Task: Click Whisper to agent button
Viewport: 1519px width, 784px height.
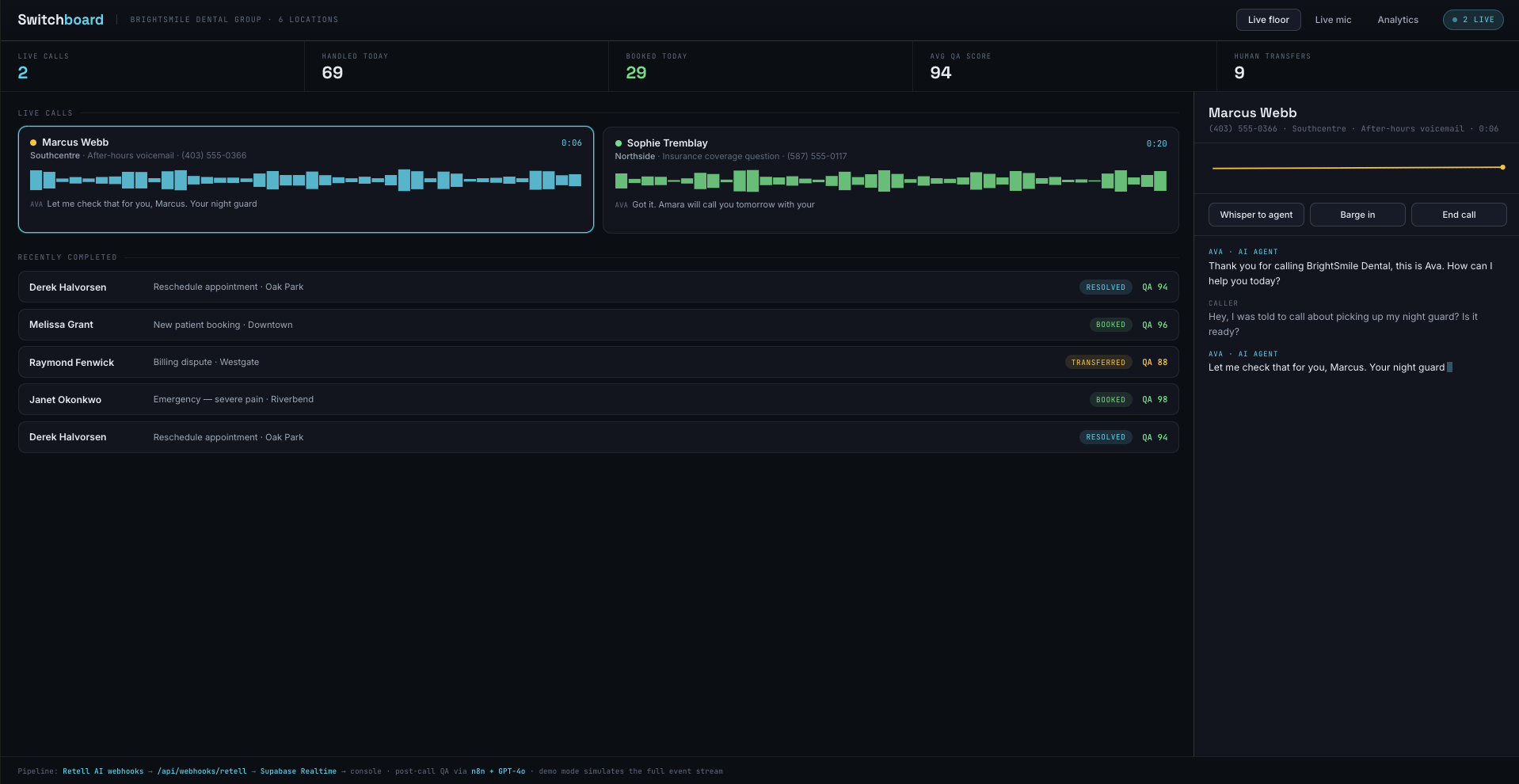Action: [x=1256, y=215]
